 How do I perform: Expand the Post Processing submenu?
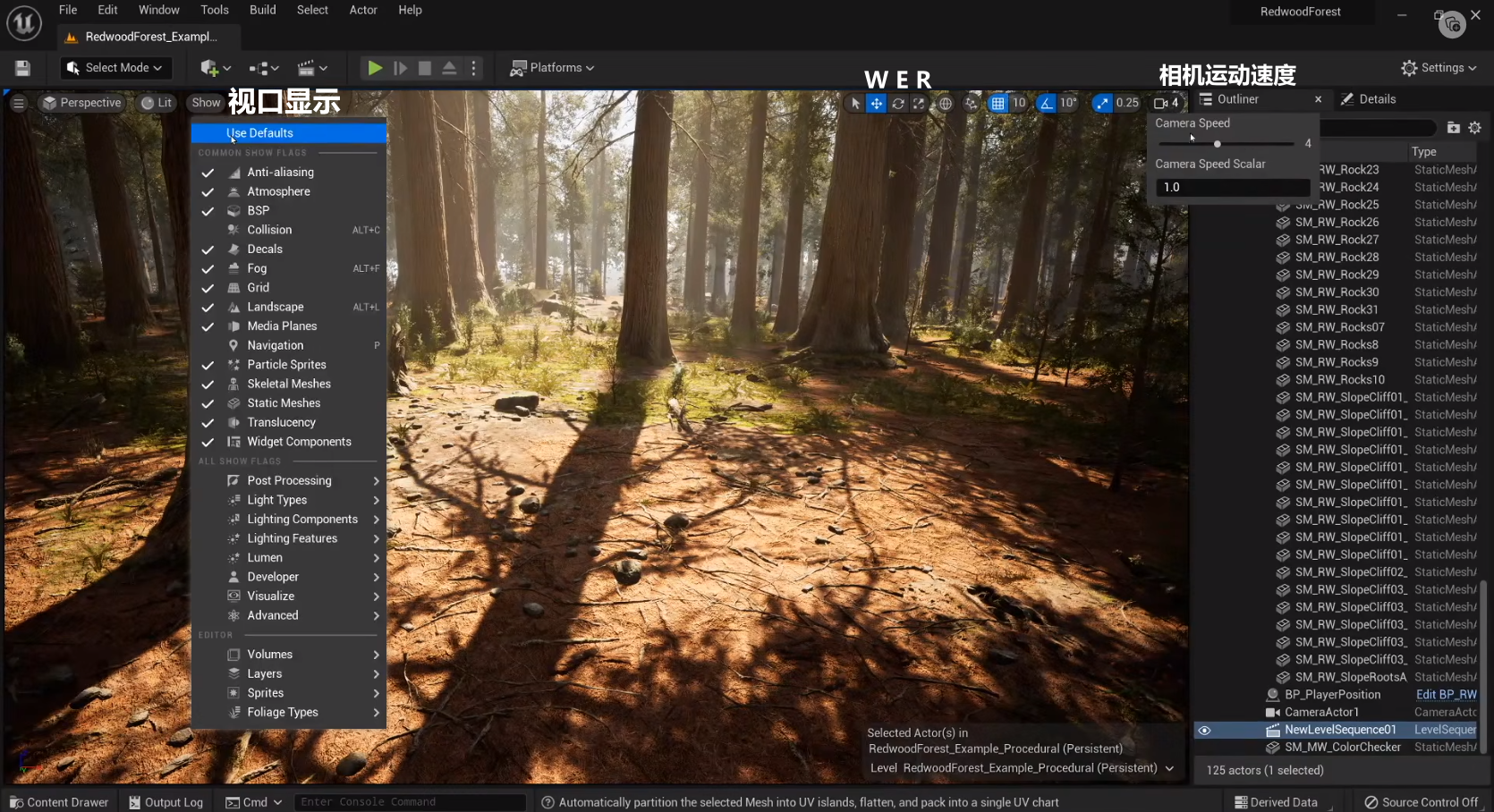pyautogui.click(x=289, y=480)
